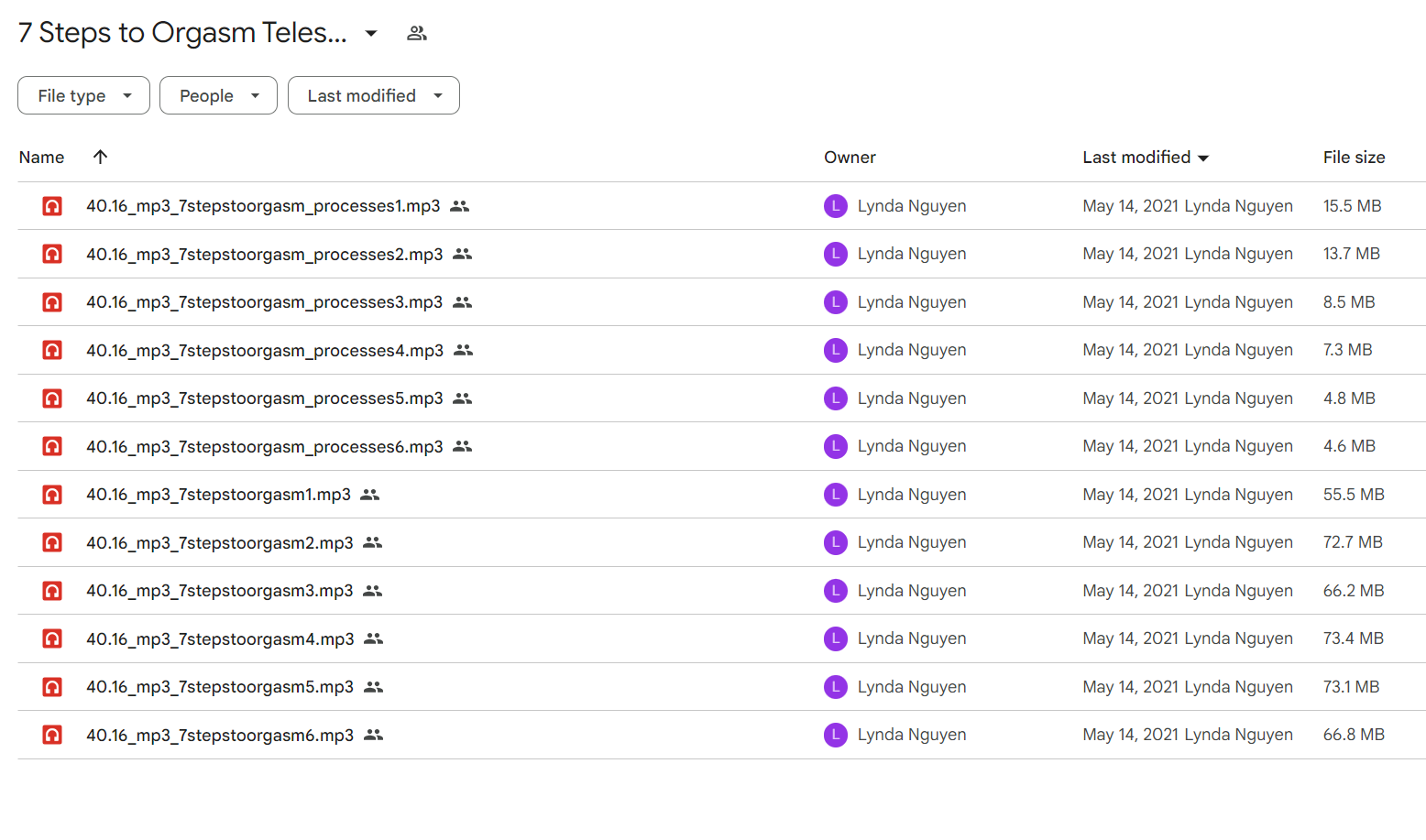Viewport: 1426px width, 840px height.
Task: Select file 40.16_mp3_7stepstoorgasm_processes2.mp3
Action: pos(264,254)
